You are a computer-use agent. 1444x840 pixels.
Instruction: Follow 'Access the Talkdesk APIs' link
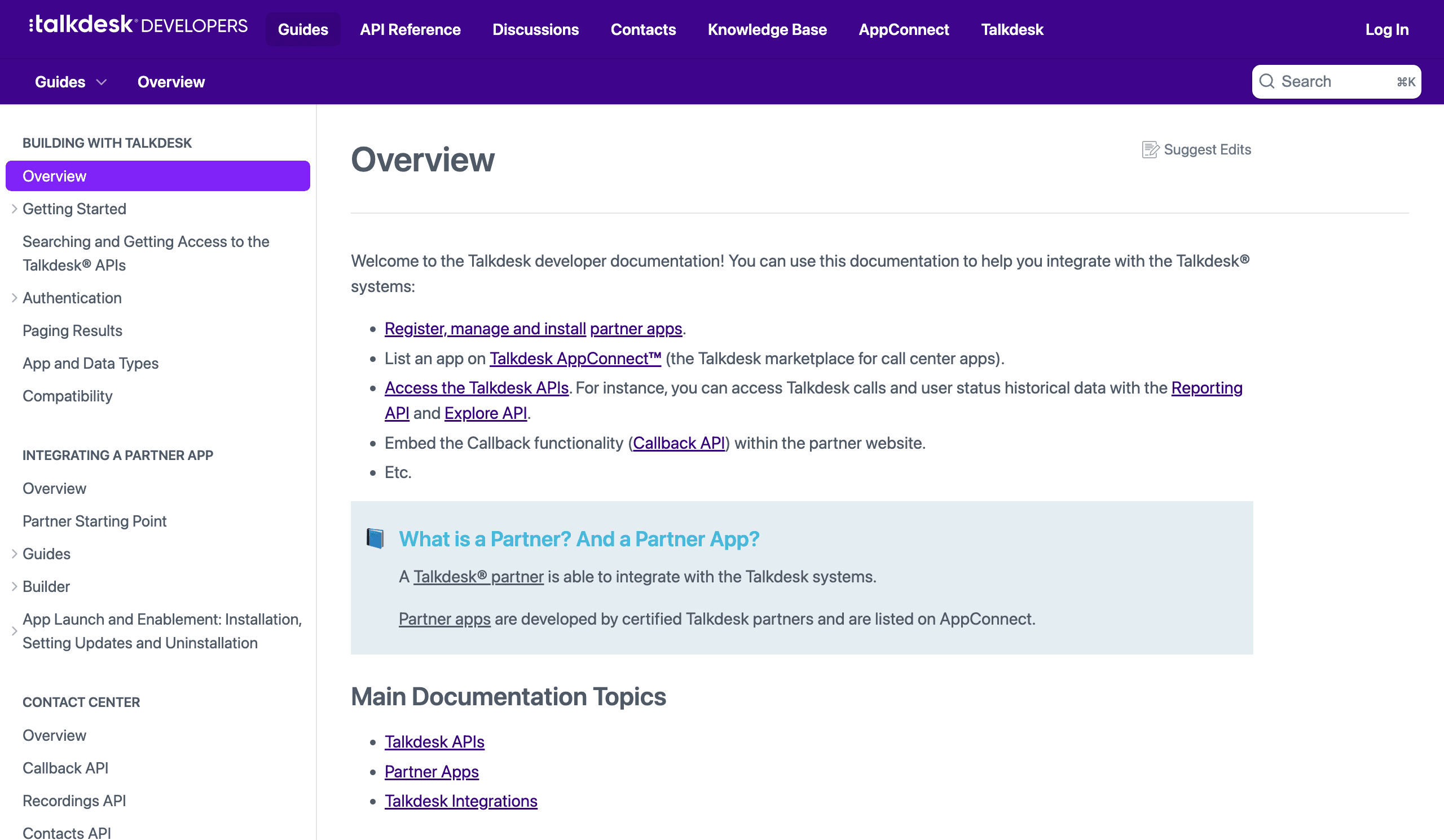point(477,388)
